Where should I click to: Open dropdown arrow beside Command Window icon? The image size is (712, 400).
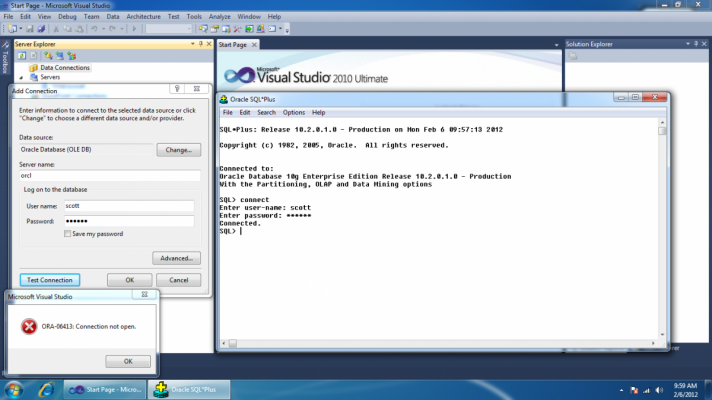pyautogui.click(x=280, y=29)
